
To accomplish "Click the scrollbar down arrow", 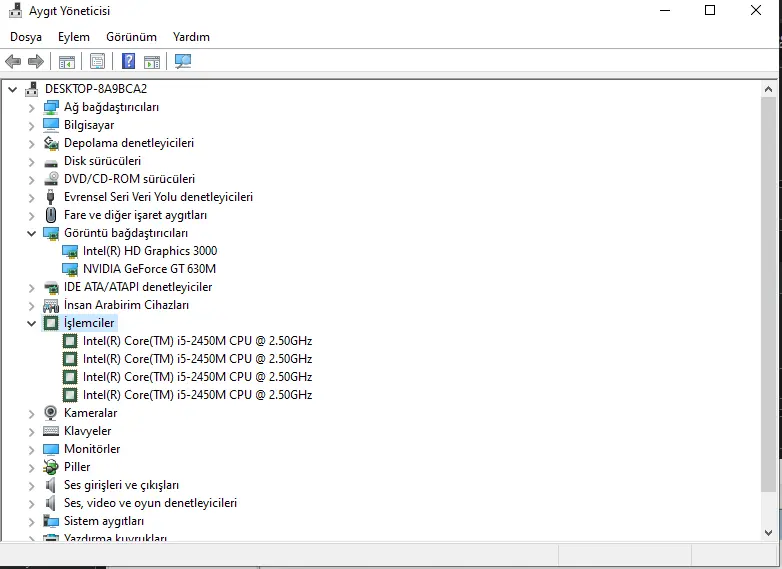I will coord(769,533).
